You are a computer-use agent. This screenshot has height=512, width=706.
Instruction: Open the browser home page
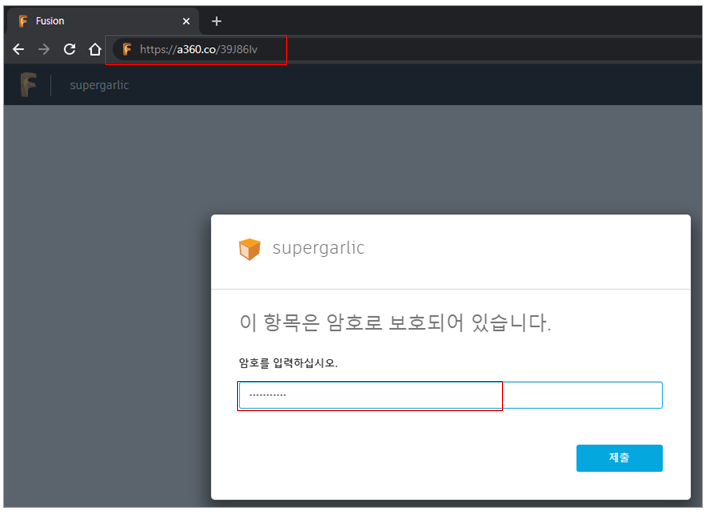click(x=95, y=49)
